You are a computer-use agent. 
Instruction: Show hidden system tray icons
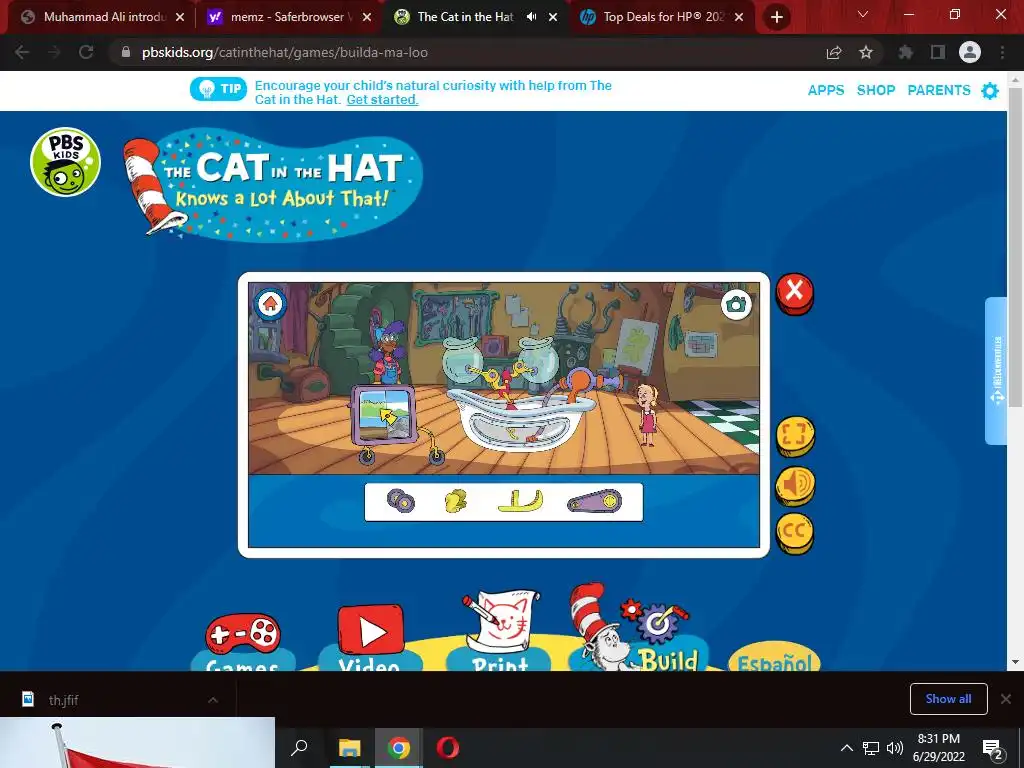click(846, 748)
